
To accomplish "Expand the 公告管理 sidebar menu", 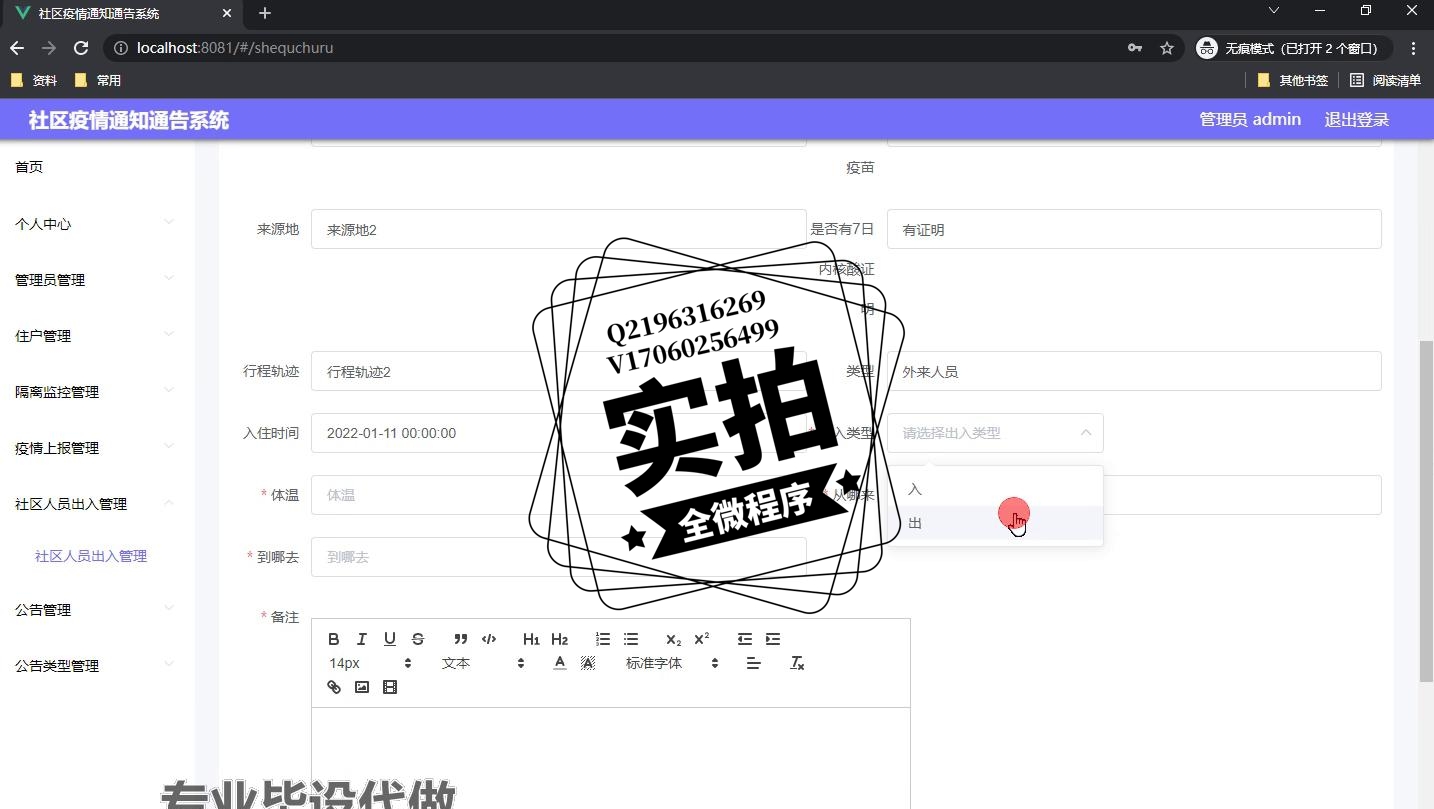I will 97,610.
